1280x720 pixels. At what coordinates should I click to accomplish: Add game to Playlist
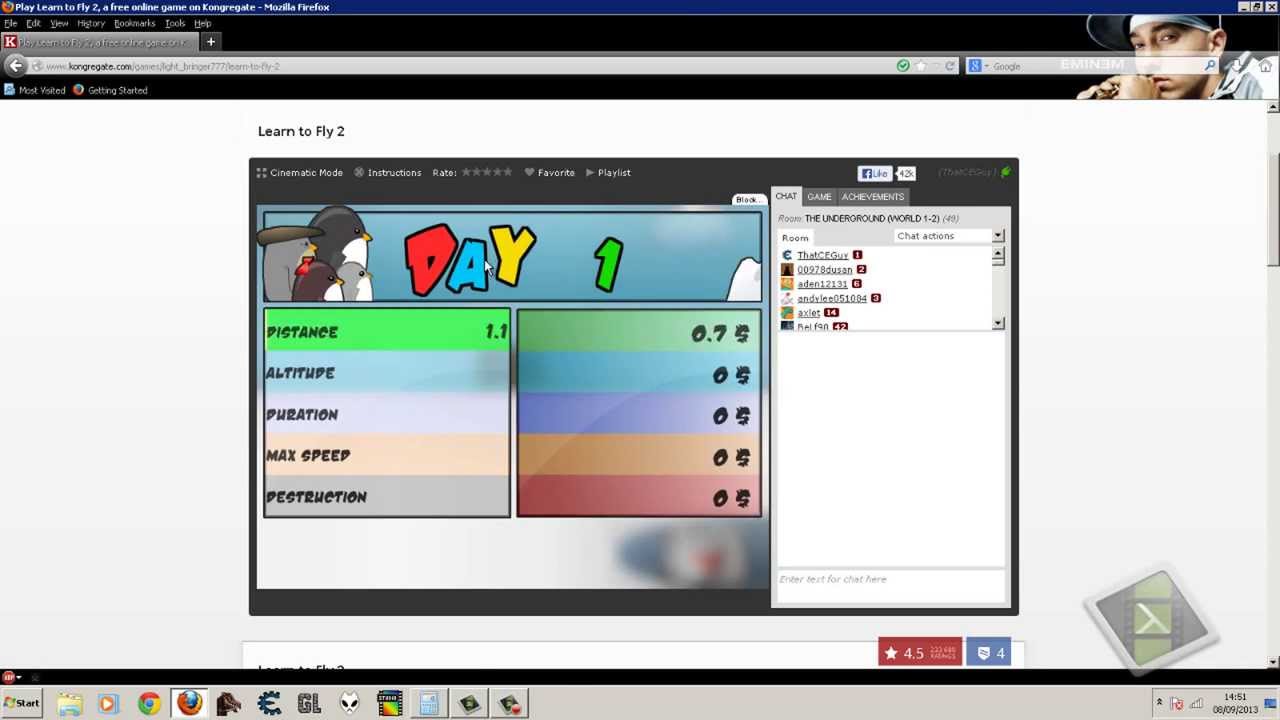pos(608,172)
